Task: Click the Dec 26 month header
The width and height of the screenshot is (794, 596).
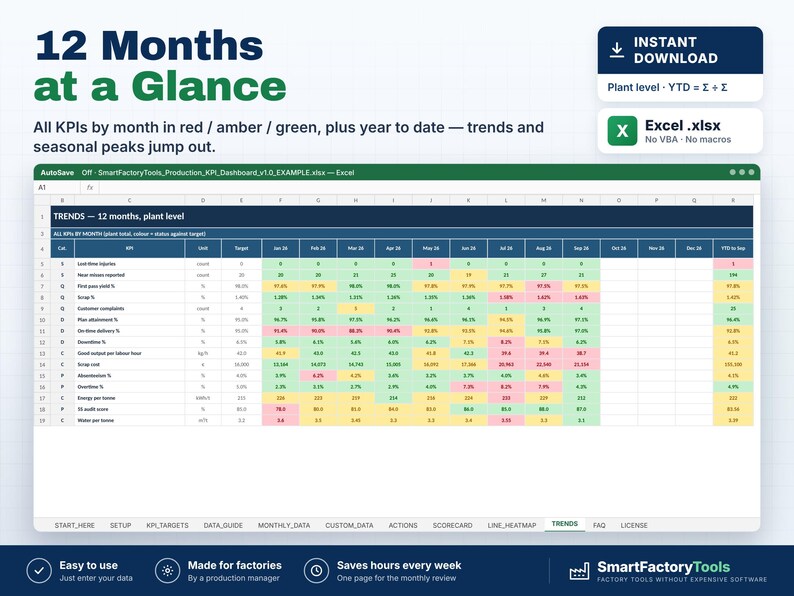Action: [694, 248]
